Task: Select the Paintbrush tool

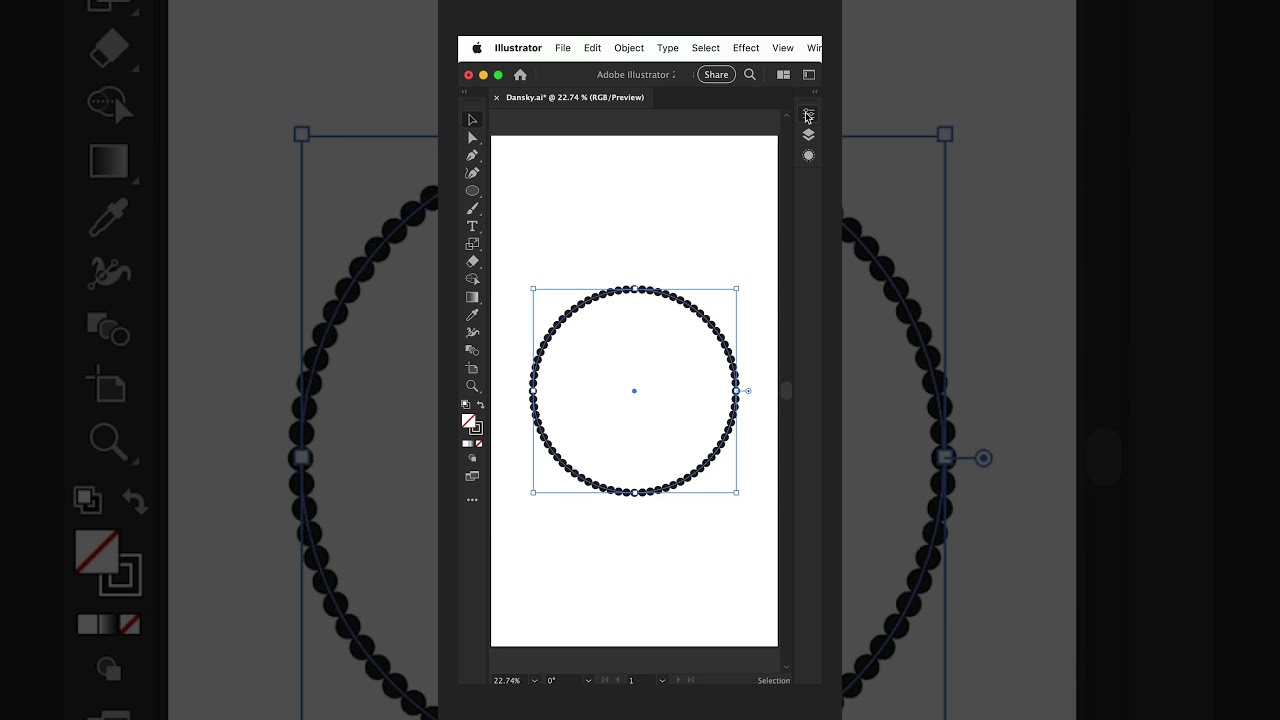Action: [472, 209]
